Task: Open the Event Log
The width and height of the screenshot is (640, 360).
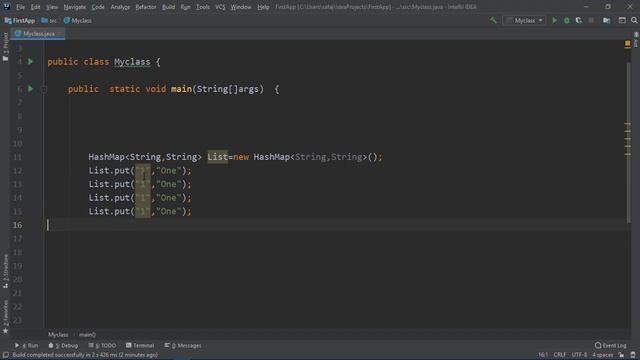Action: [611, 346]
